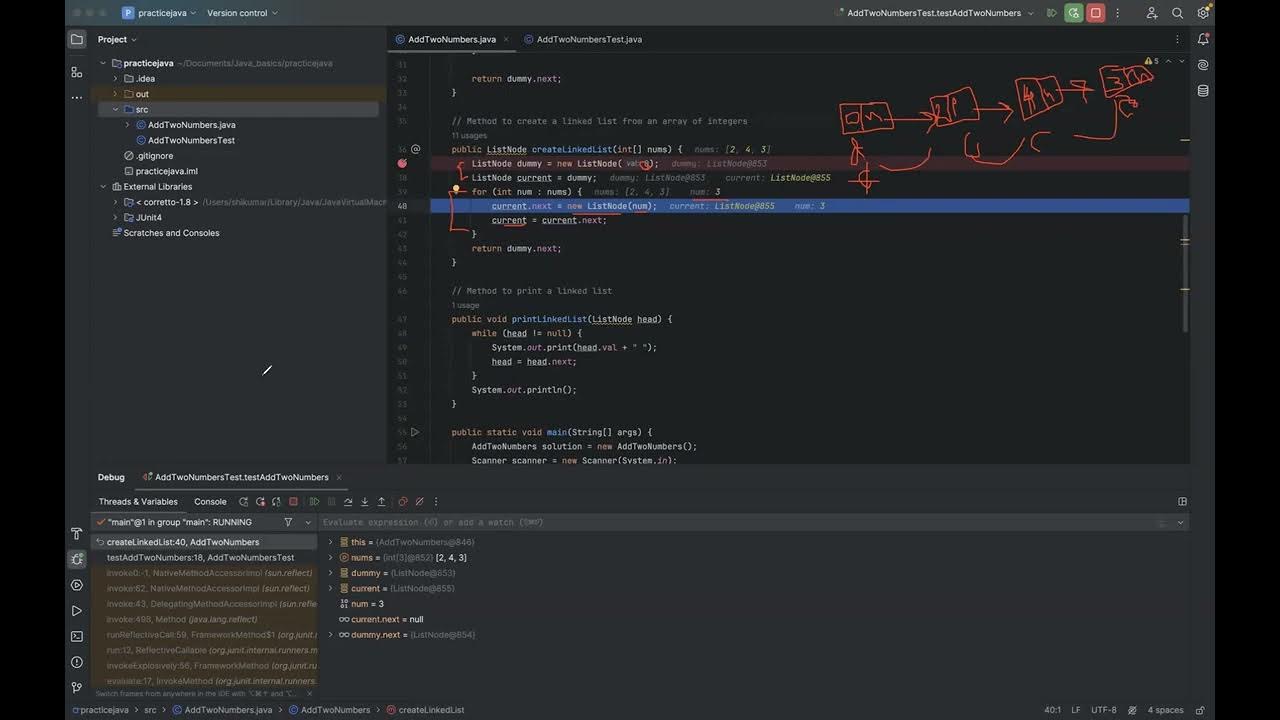1280x720 pixels.
Task: Open the Terminal tool window icon
Action: [x=77, y=636]
